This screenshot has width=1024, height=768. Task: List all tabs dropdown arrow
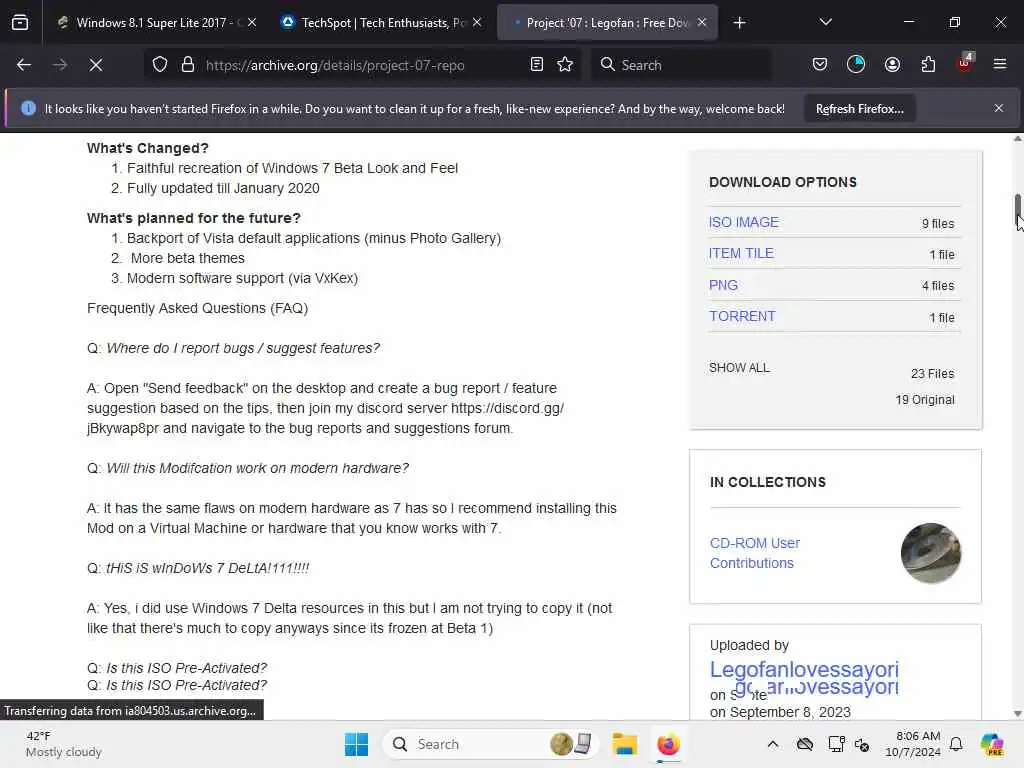click(825, 22)
